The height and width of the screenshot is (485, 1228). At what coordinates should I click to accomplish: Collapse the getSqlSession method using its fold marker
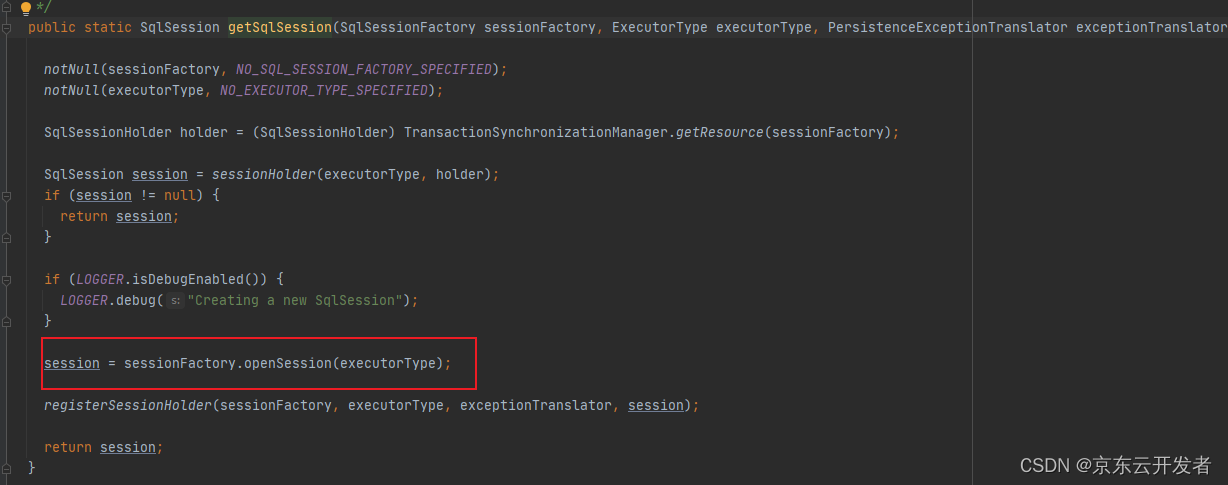click(7, 28)
